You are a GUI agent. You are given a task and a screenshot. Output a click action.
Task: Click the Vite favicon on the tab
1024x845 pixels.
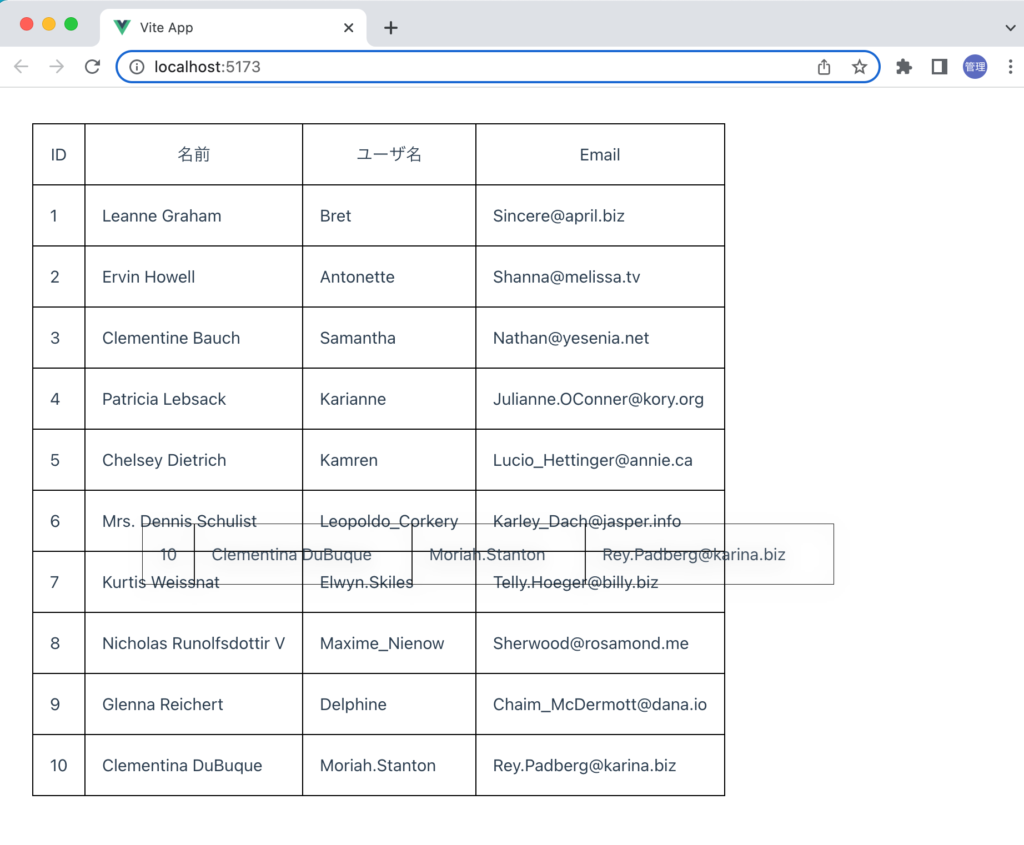click(x=120, y=27)
